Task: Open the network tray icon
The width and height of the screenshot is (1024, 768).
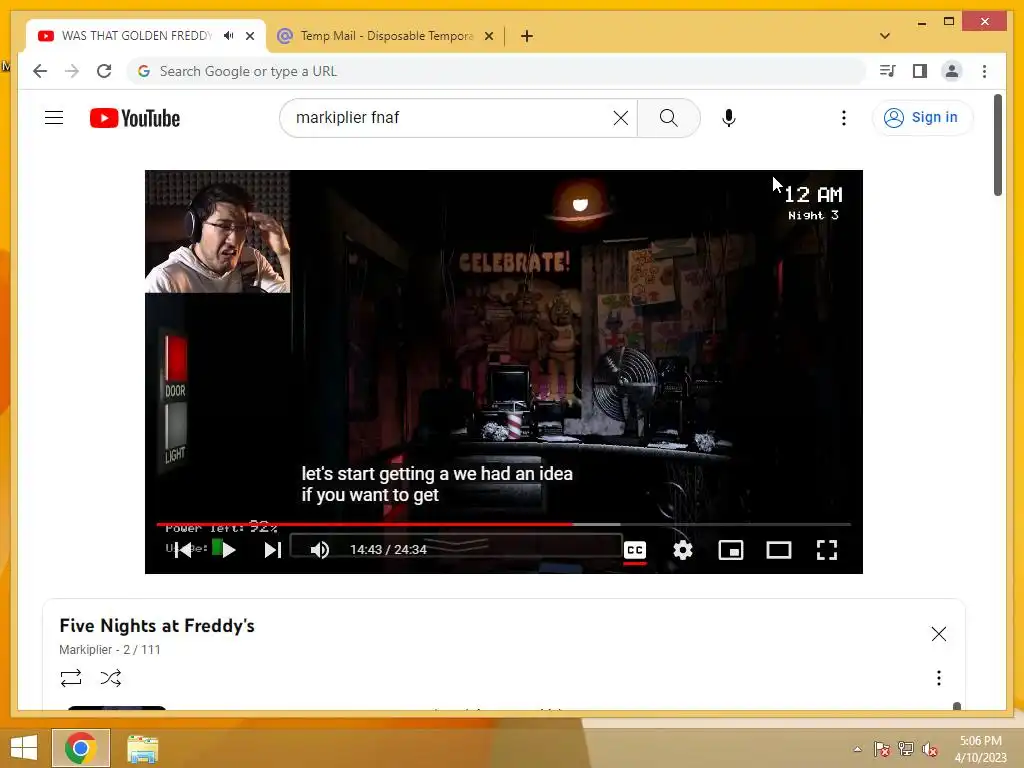Action: pyautogui.click(x=906, y=749)
